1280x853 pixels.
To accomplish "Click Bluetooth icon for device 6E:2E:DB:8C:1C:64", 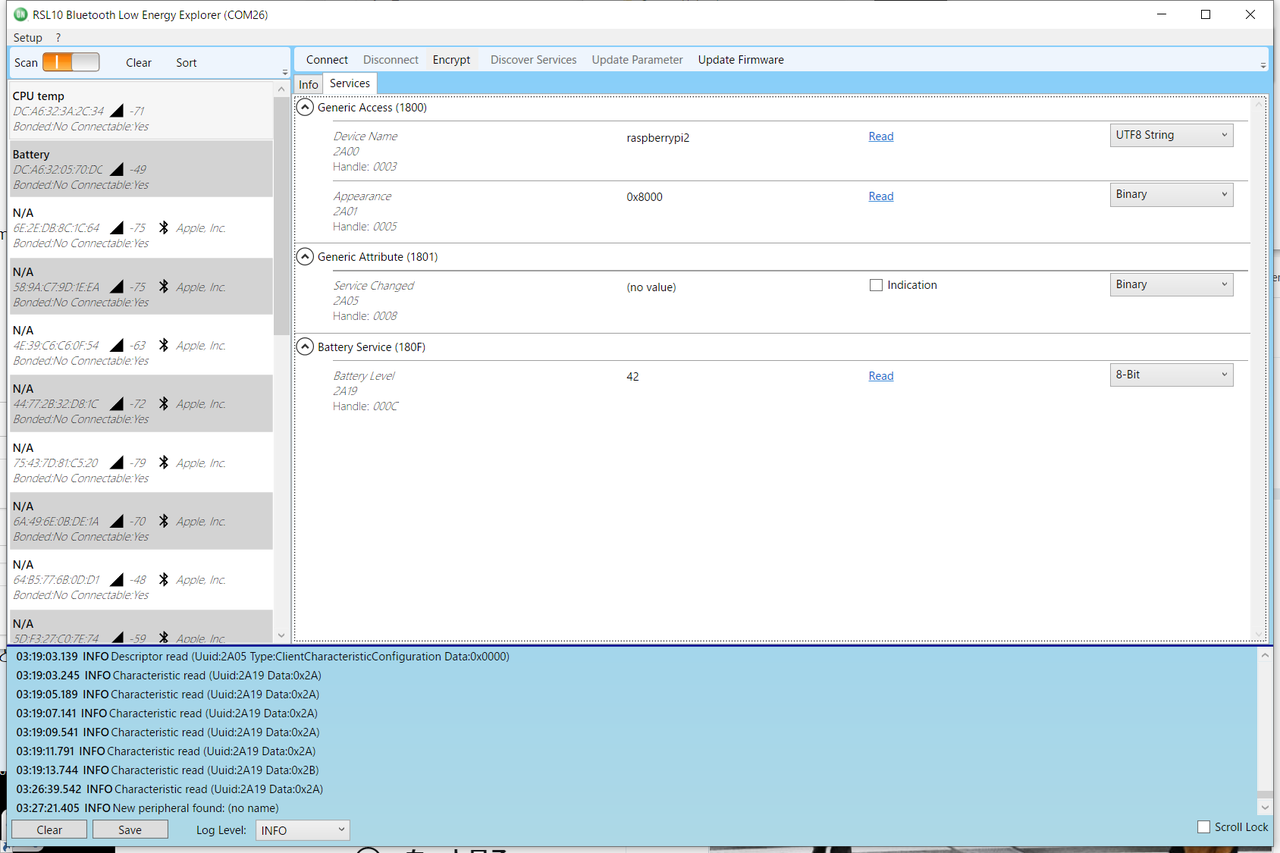I will [x=164, y=228].
